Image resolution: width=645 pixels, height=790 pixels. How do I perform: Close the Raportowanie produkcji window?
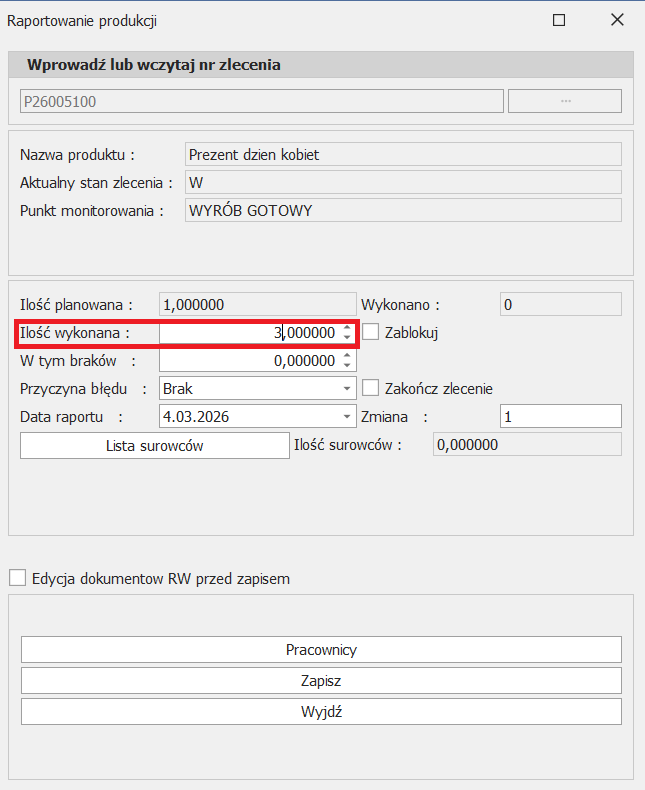coord(617,20)
